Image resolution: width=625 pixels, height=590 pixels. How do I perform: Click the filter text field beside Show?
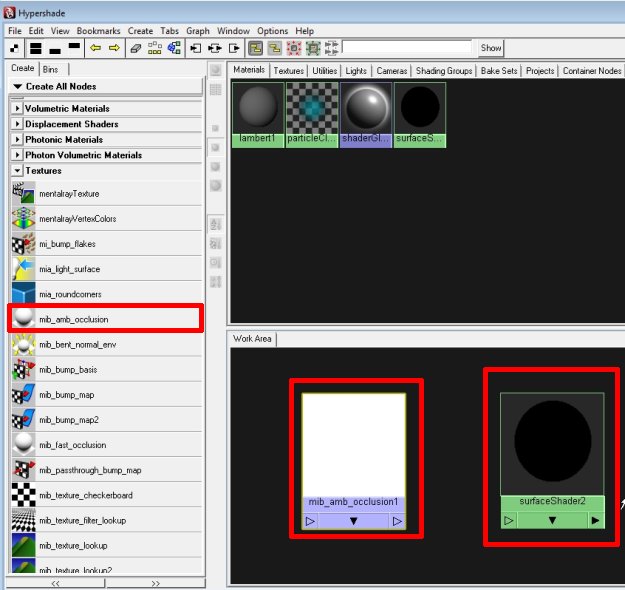click(x=407, y=47)
